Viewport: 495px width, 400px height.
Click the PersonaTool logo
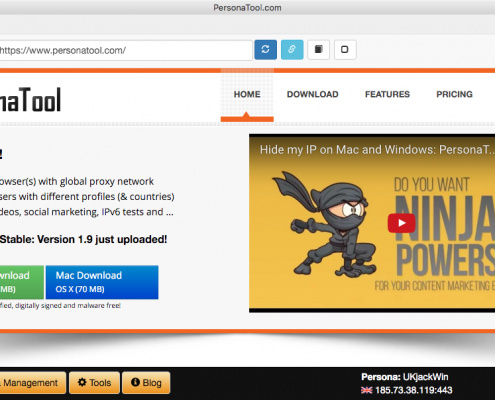(x=30, y=99)
